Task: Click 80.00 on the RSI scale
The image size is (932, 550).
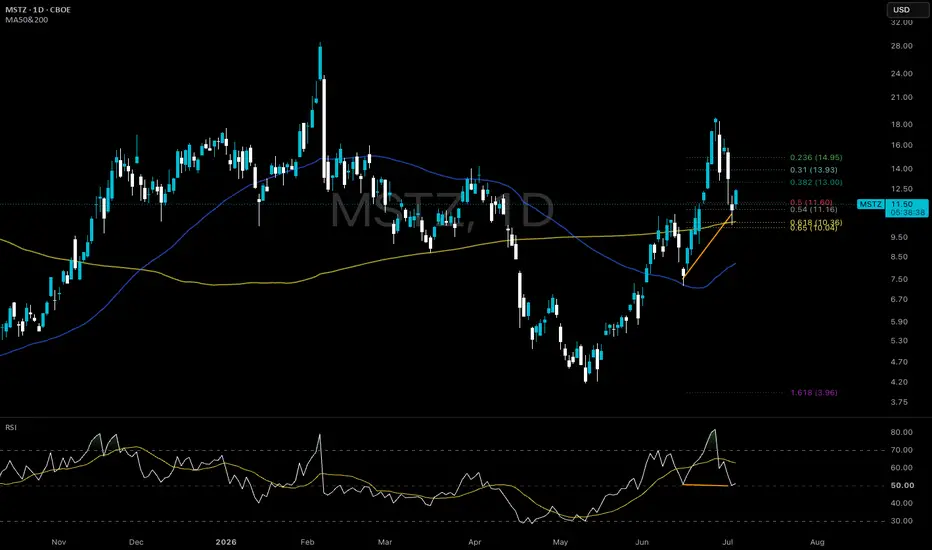Action: (x=902, y=432)
